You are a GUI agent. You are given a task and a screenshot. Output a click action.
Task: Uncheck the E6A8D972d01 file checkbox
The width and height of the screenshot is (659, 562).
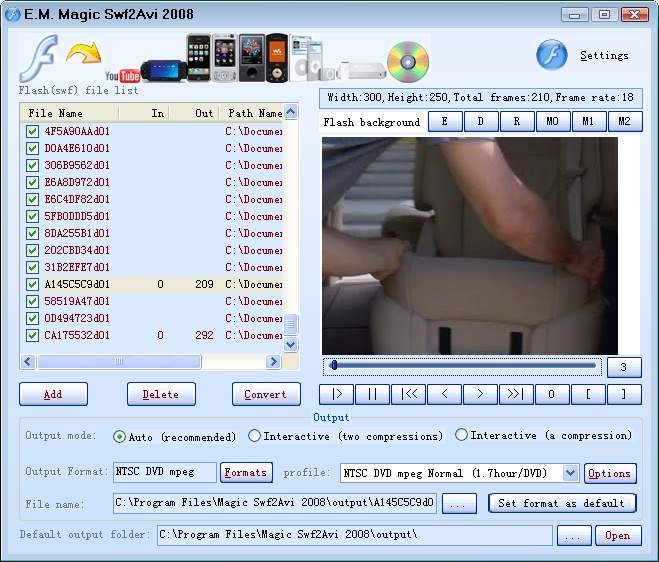[x=32, y=182]
